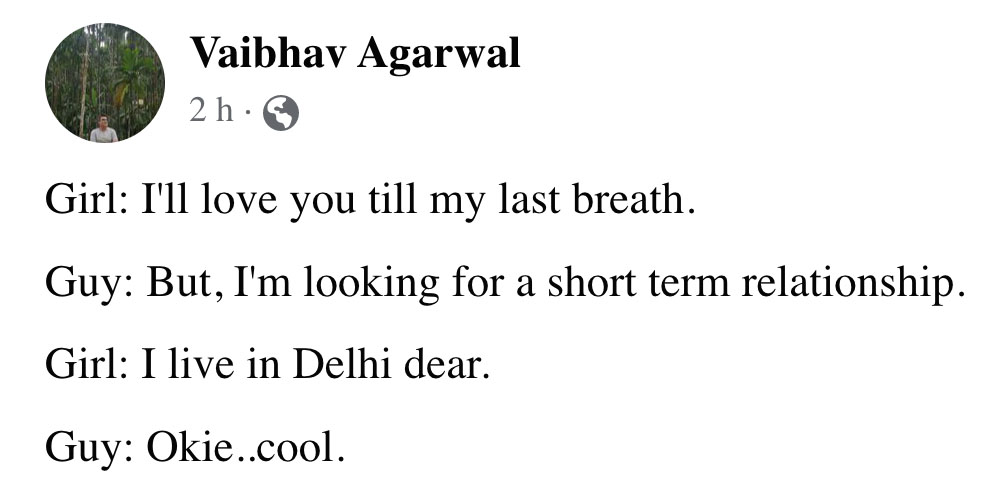Click the 'I live in Delhi dear' line
The height and width of the screenshot is (498, 998).
pos(267,366)
